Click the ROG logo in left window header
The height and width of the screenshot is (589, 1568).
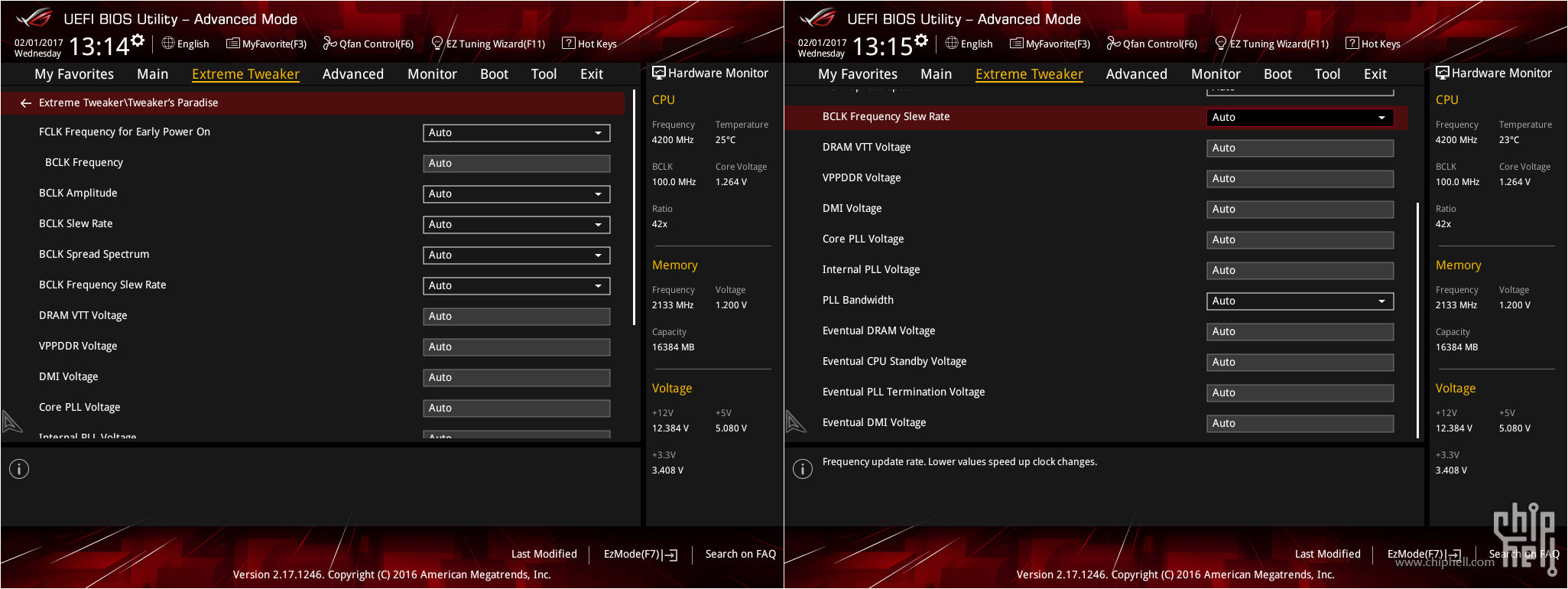click(x=34, y=18)
